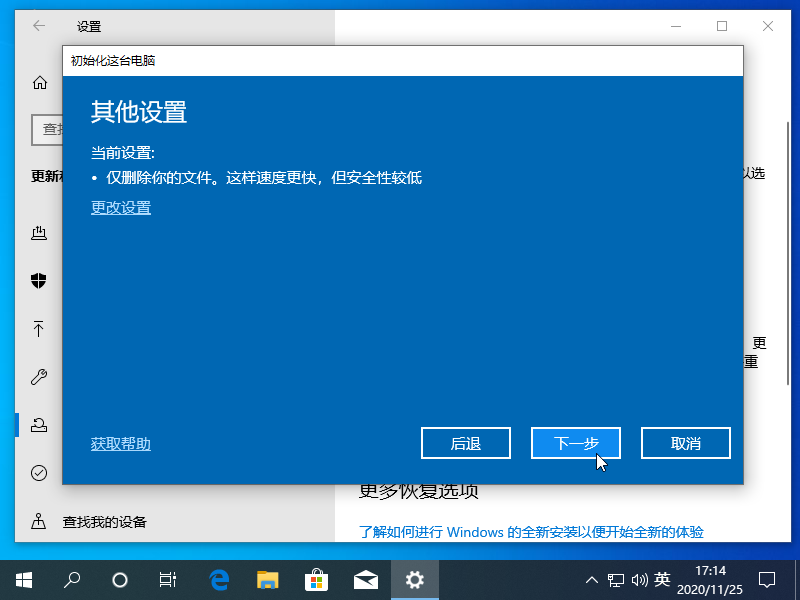
Task: Open the 更改设置 link
Action: tap(120, 207)
